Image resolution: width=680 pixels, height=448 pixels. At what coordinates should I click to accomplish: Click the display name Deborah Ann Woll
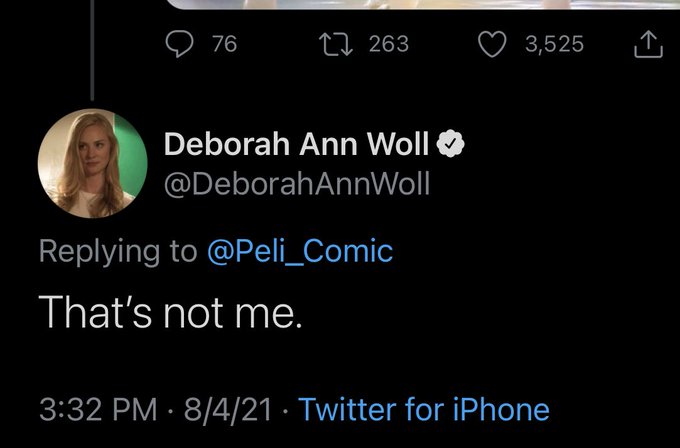[x=297, y=145]
